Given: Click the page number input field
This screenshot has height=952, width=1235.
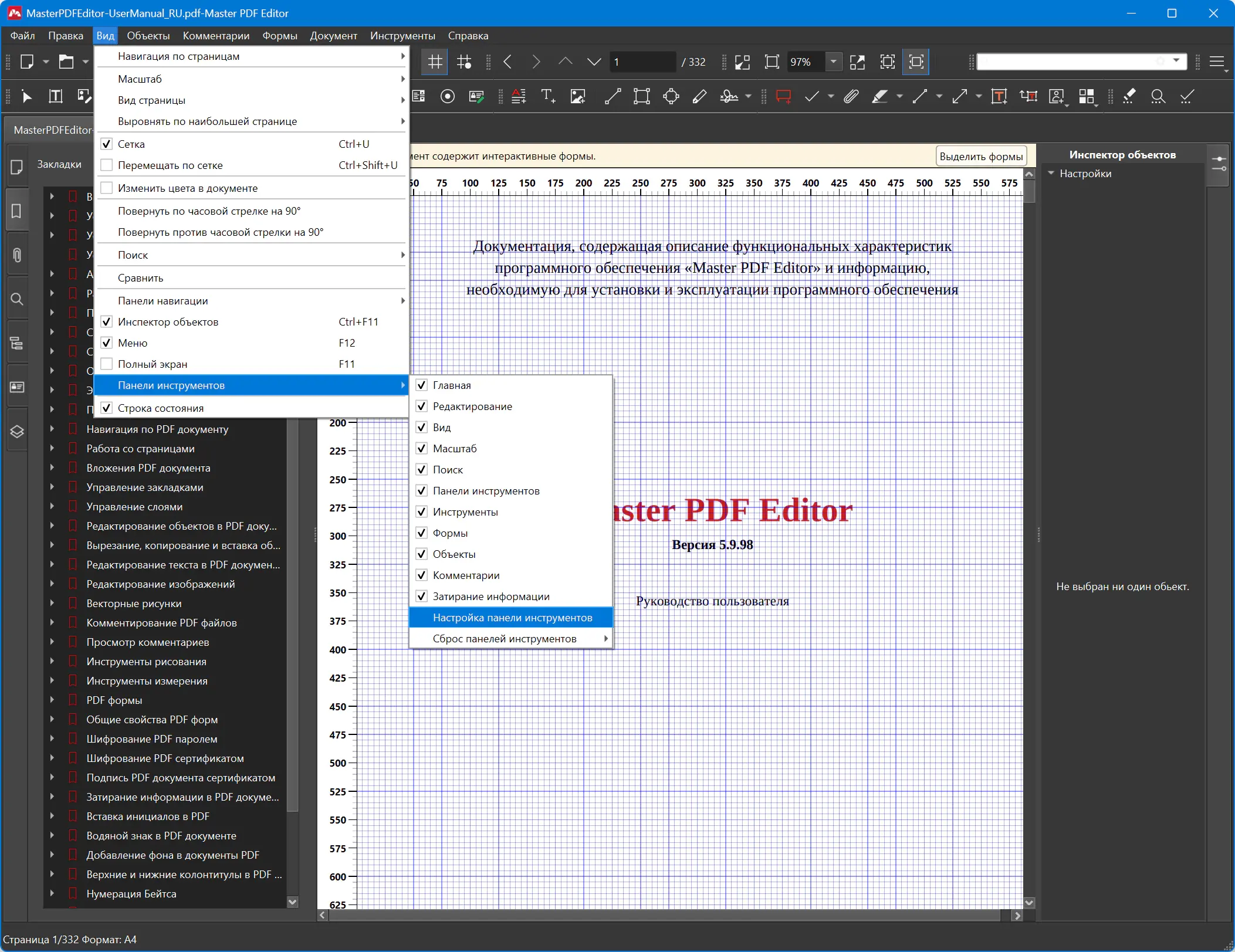Looking at the screenshot, I should tap(642, 62).
